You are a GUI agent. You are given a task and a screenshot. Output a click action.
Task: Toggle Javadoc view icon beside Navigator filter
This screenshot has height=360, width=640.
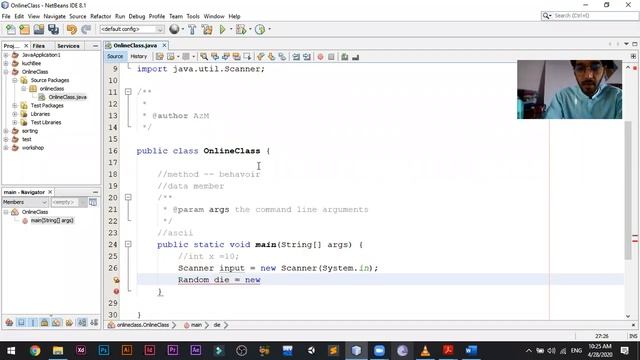point(93,202)
